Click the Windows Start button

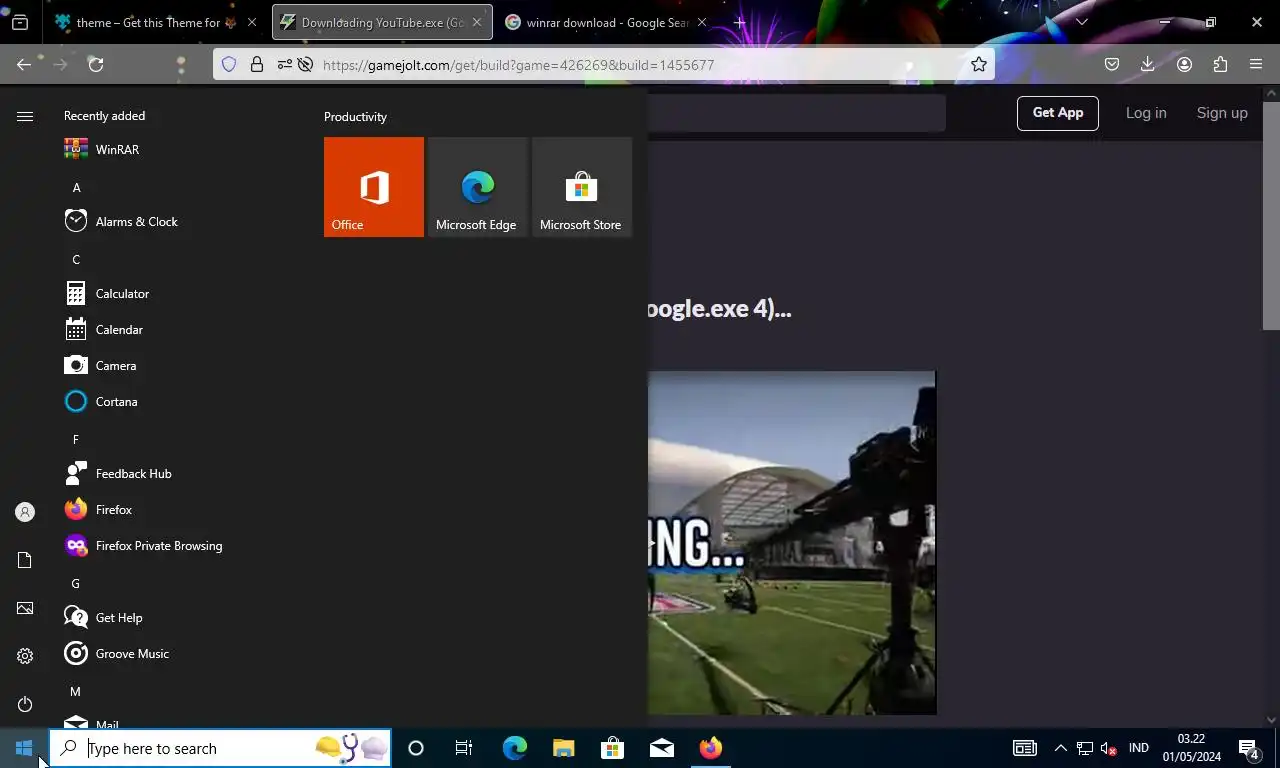pos(24,748)
